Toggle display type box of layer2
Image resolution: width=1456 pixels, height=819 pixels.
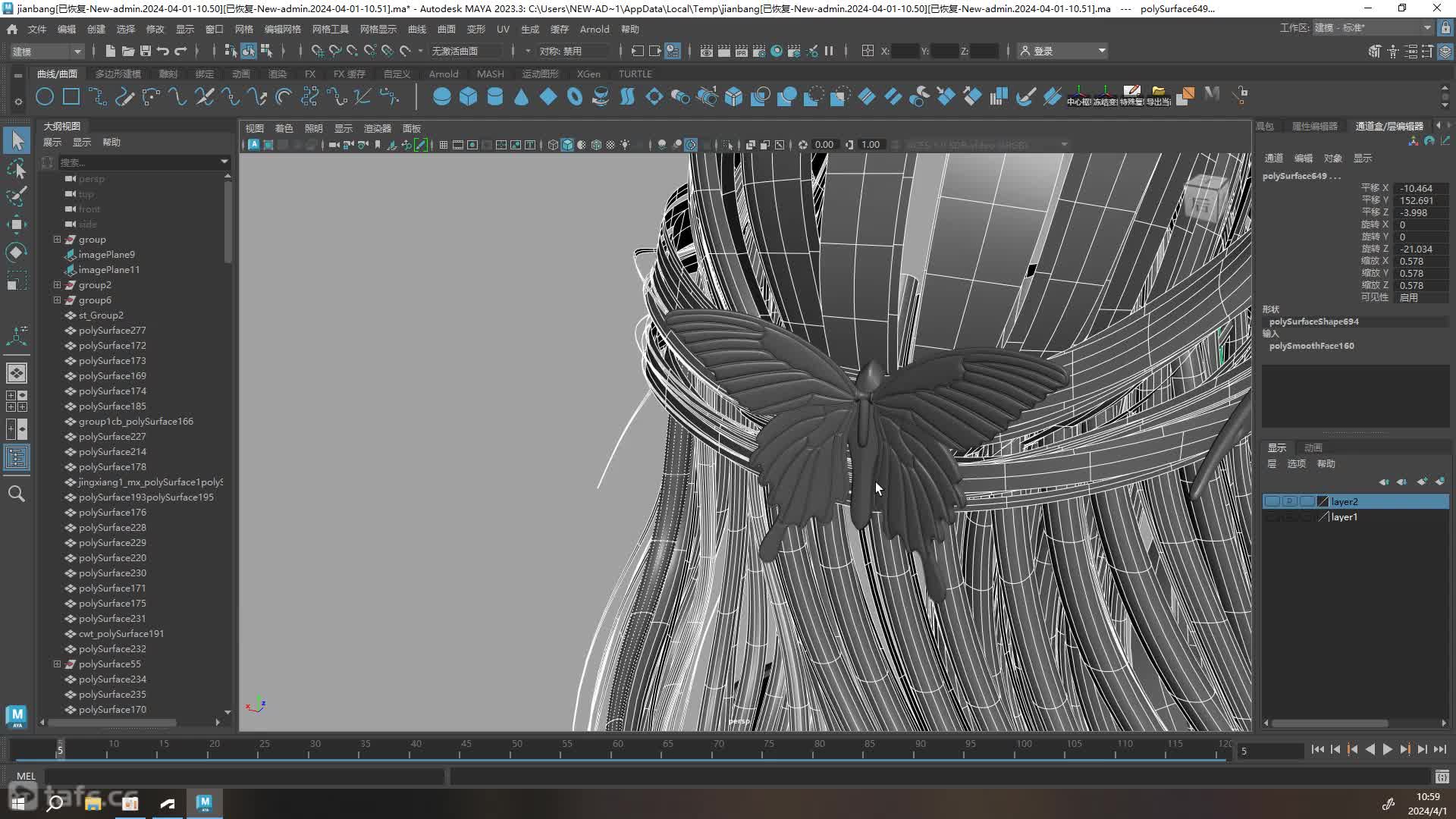click(1307, 501)
